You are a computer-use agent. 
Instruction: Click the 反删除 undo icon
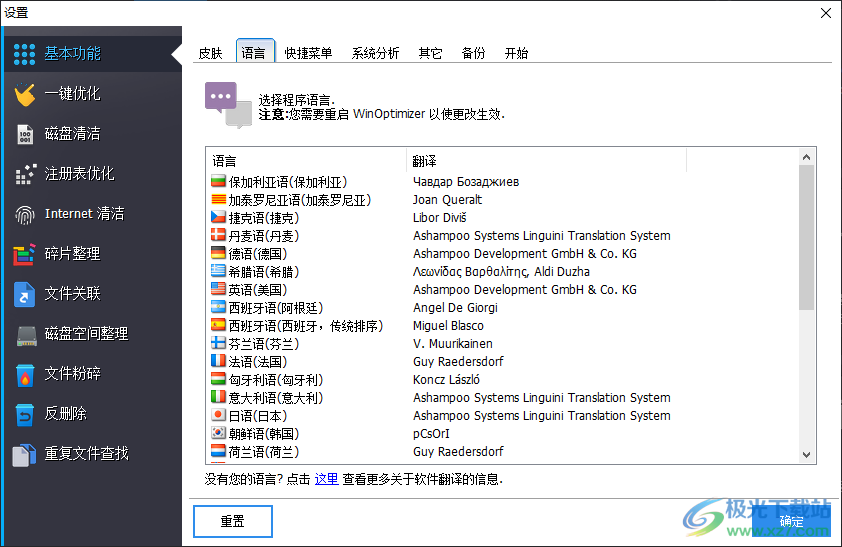click(25, 414)
